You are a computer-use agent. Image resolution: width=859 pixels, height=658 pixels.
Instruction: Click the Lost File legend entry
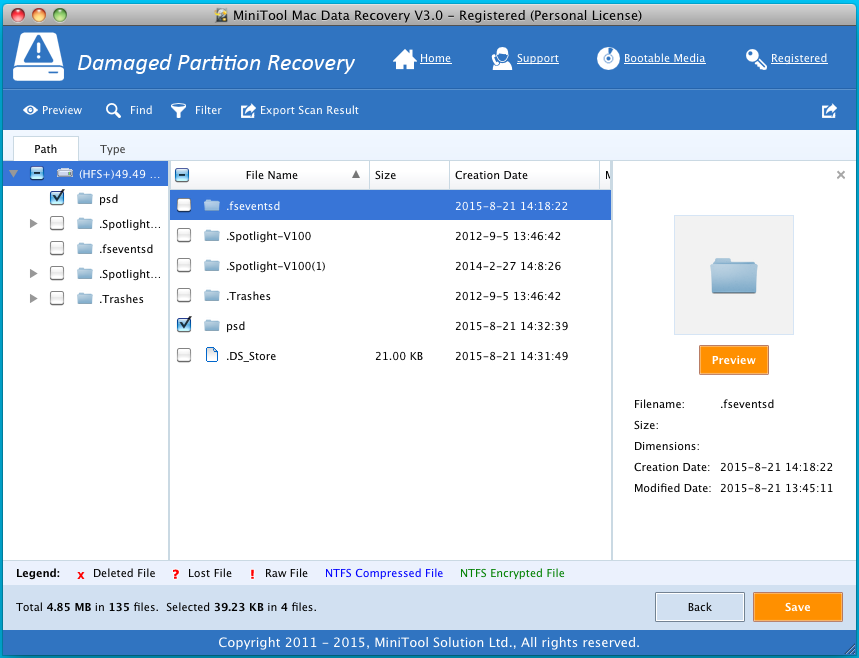[x=202, y=573]
